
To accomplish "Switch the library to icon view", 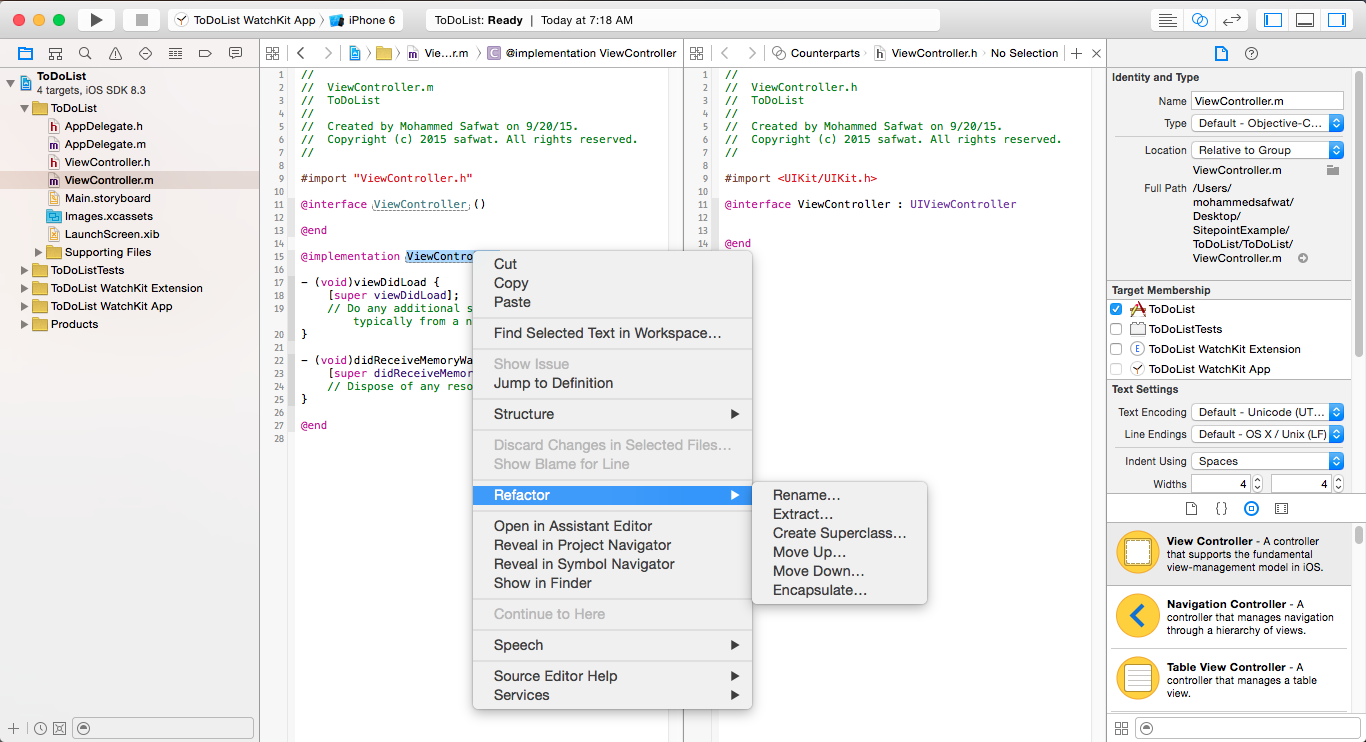I will (1121, 728).
